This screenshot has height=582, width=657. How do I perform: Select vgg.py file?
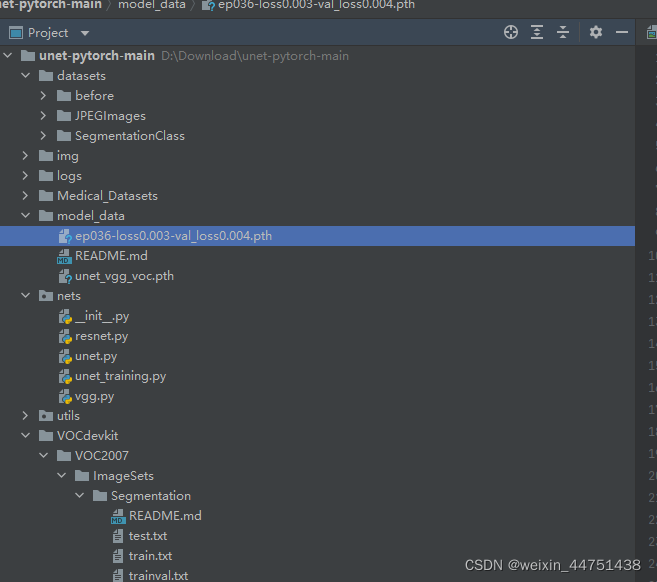[94, 396]
